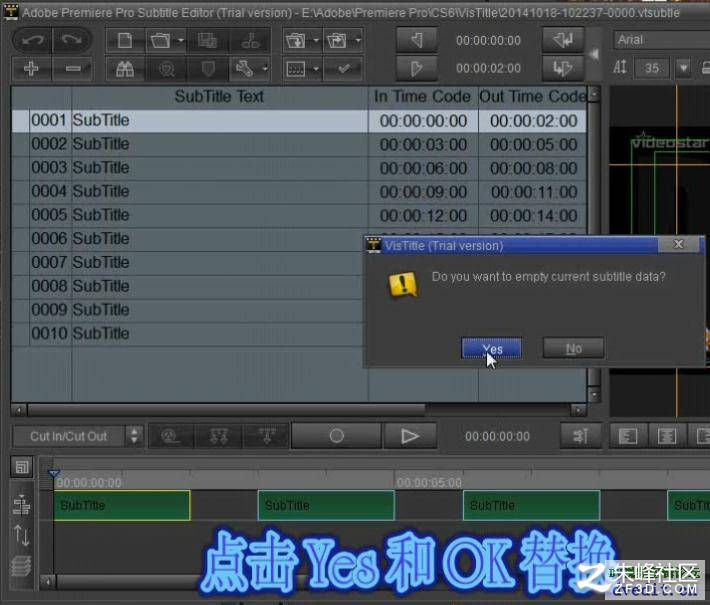Open the Cut In/Cut Out mode dropdown
Image resolution: width=710 pixels, height=605 pixels.
pyautogui.click(x=78, y=436)
